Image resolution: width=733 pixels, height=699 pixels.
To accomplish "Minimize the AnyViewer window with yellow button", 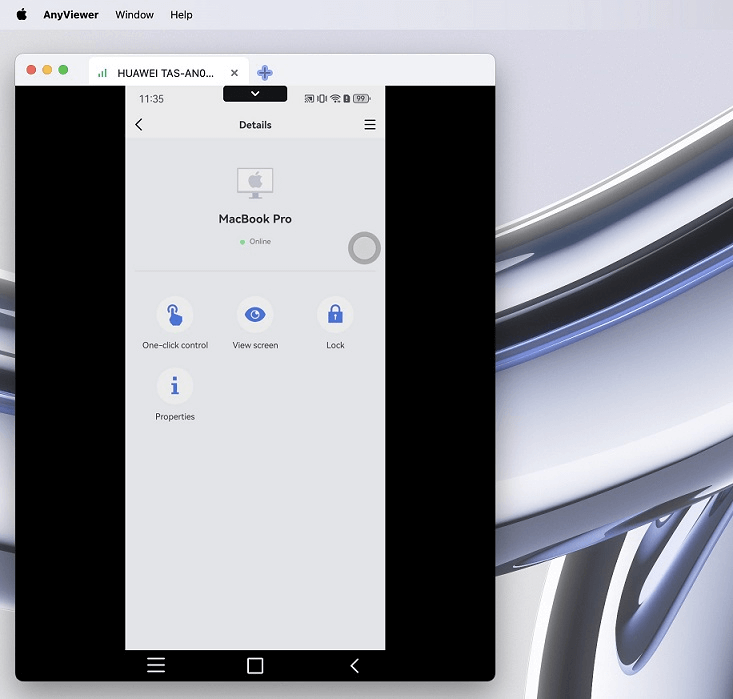I will click(x=47, y=70).
